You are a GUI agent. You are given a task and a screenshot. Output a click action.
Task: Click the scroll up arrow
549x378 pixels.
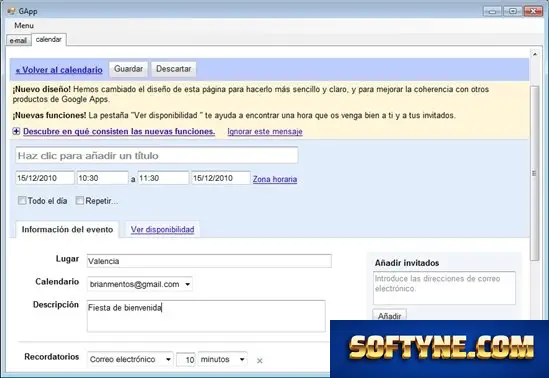[x=535, y=54]
